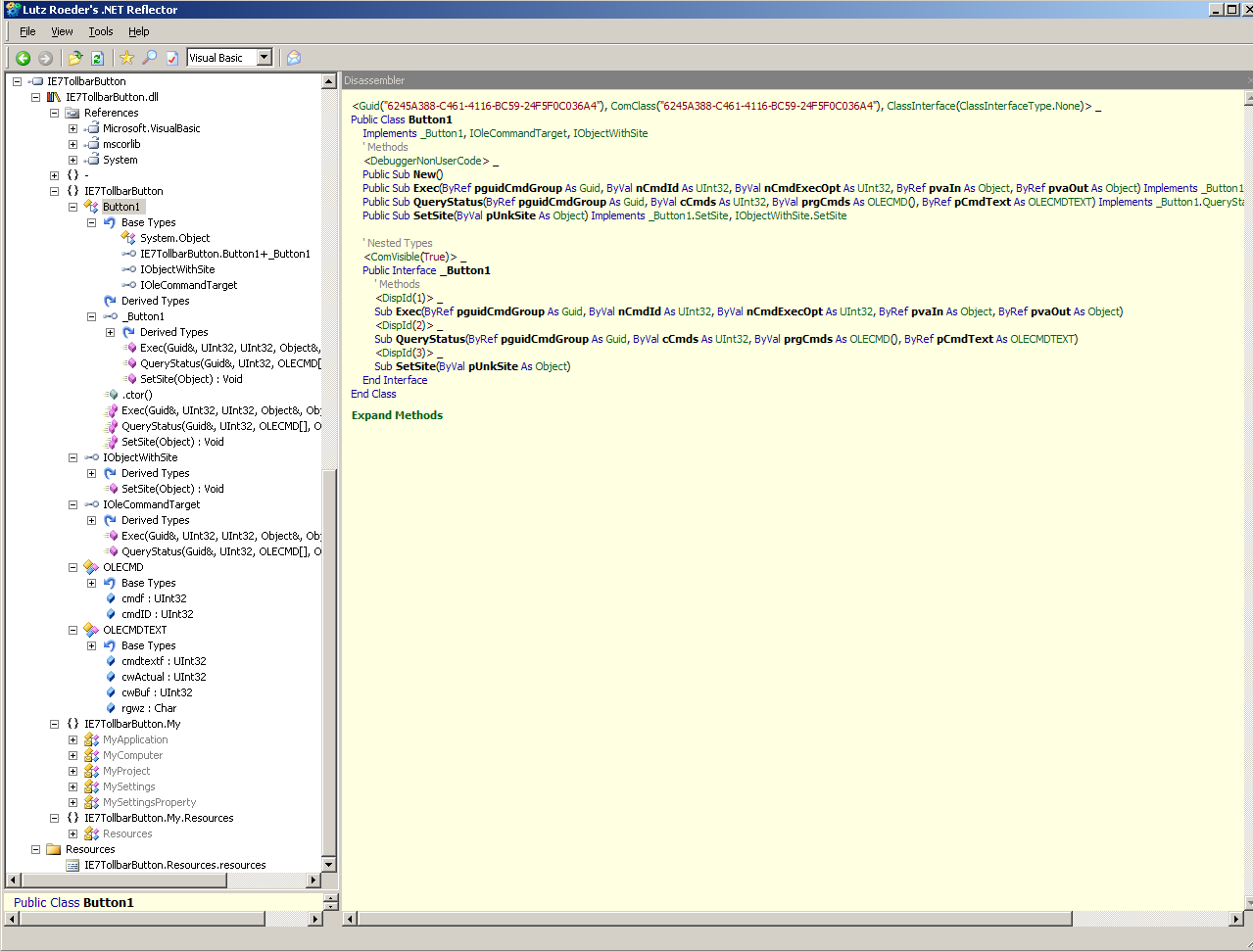Select the .ctor() constructor in the tree
1253x952 pixels.
pos(136,395)
